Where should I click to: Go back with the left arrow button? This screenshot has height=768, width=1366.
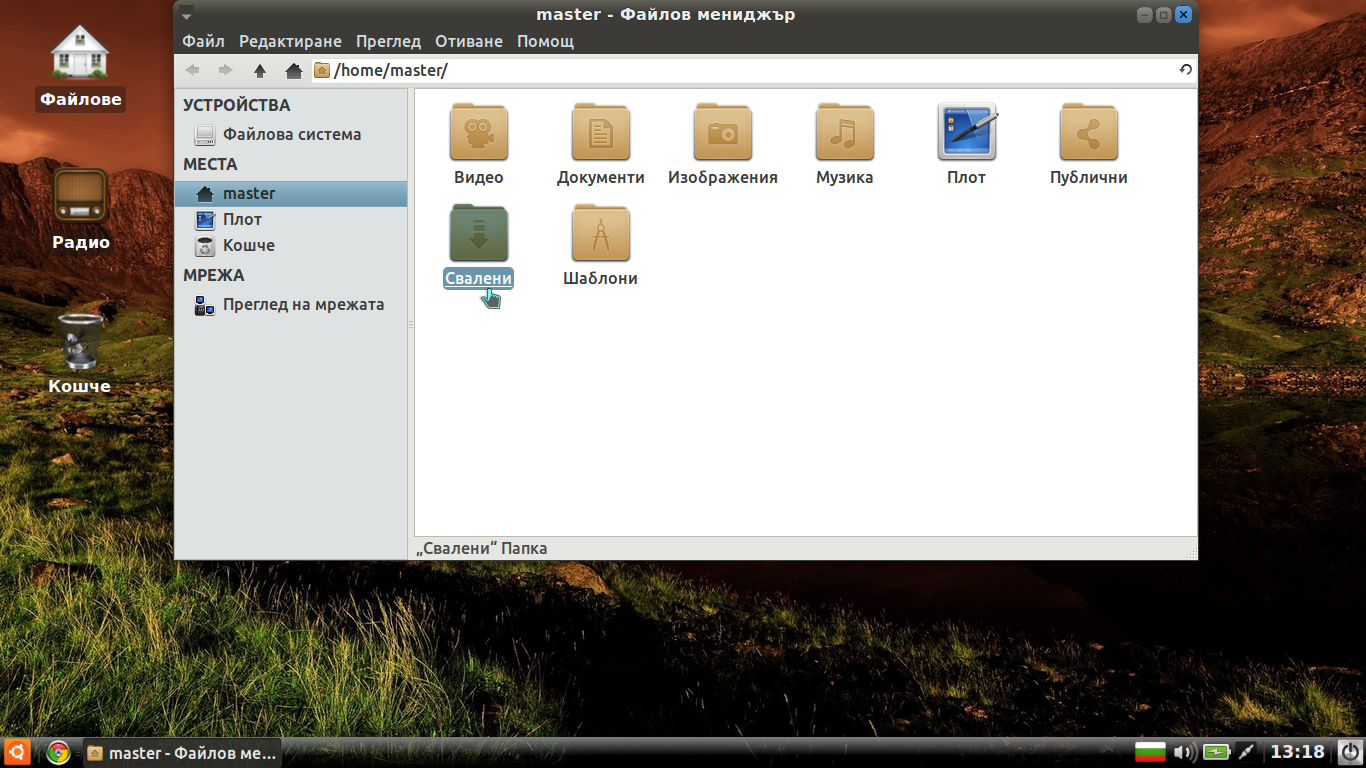click(192, 70)
